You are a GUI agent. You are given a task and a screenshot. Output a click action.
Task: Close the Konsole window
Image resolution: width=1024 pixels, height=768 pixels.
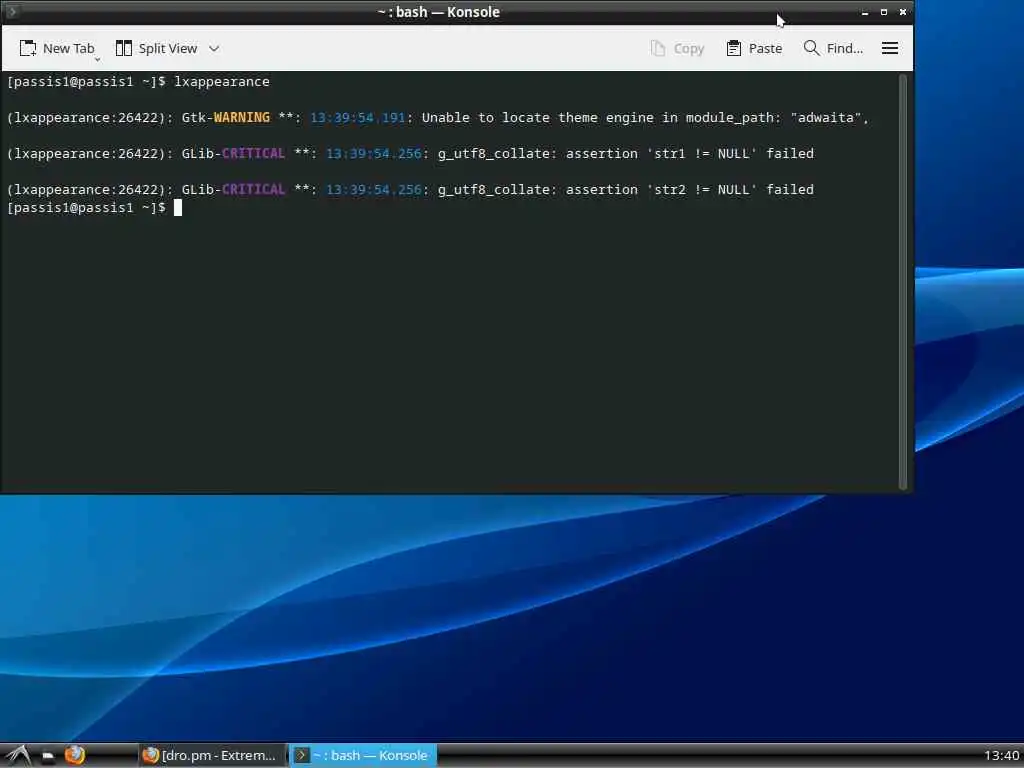903,12
